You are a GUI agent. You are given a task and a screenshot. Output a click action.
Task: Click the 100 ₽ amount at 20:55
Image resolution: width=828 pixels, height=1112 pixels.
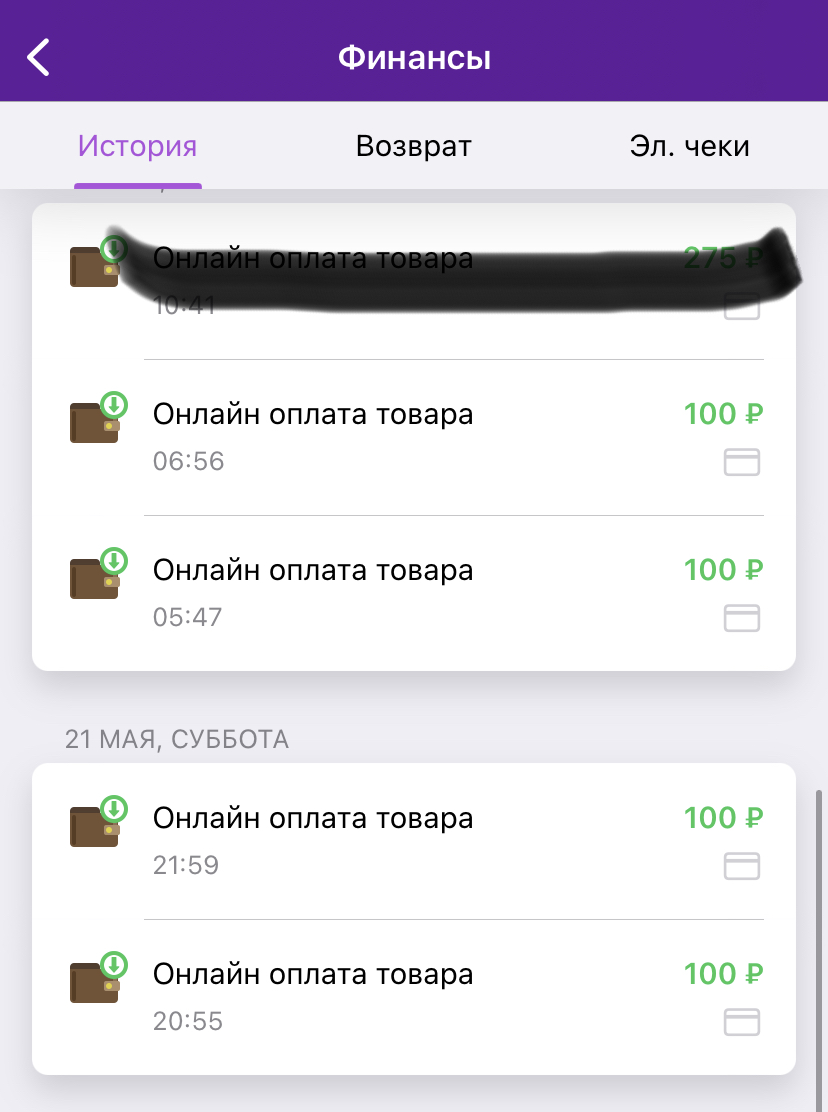click(x=723, y=974)
